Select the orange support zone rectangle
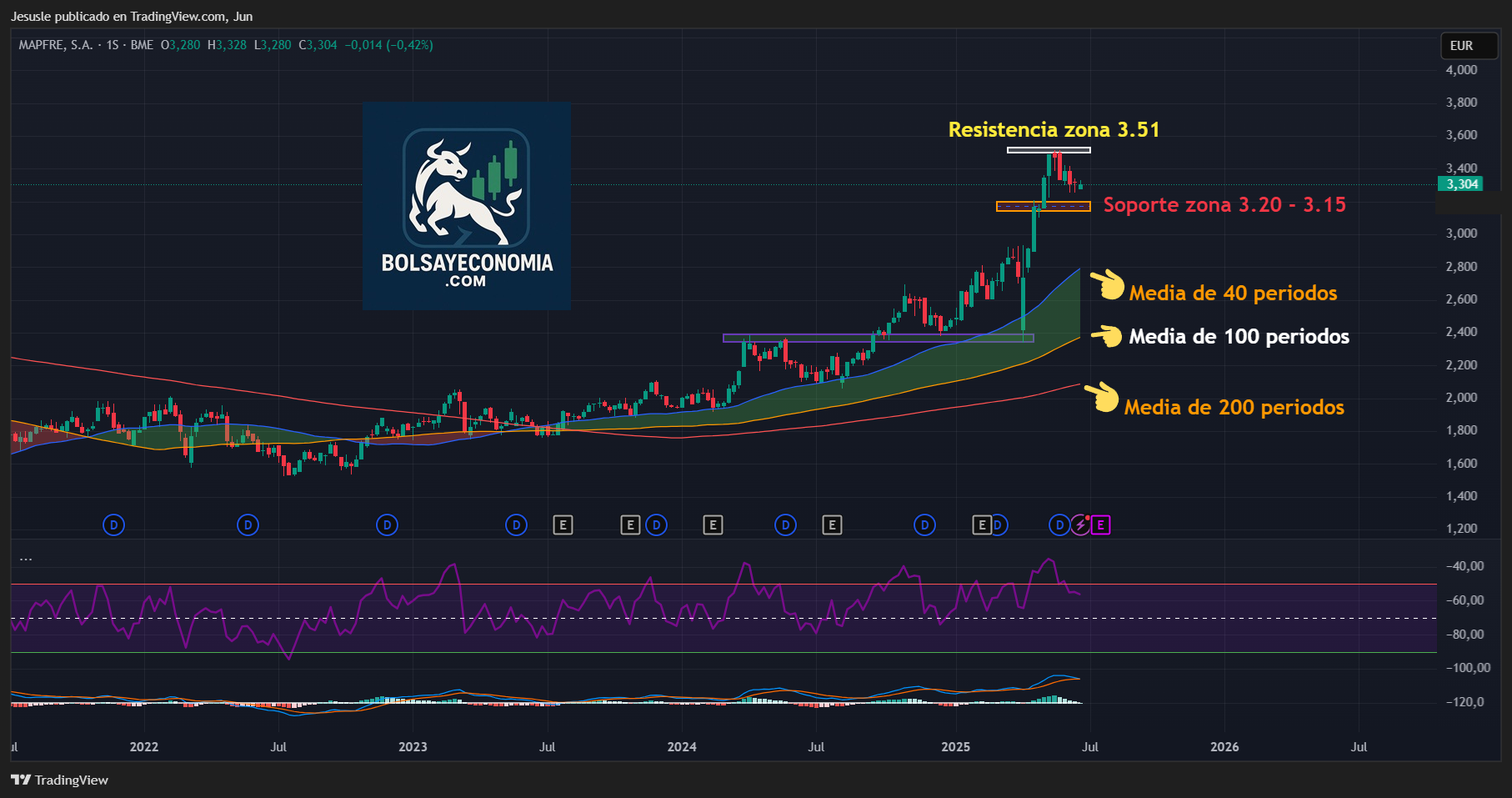The width and height of the screenshot is (1512, 798). 1044,206
